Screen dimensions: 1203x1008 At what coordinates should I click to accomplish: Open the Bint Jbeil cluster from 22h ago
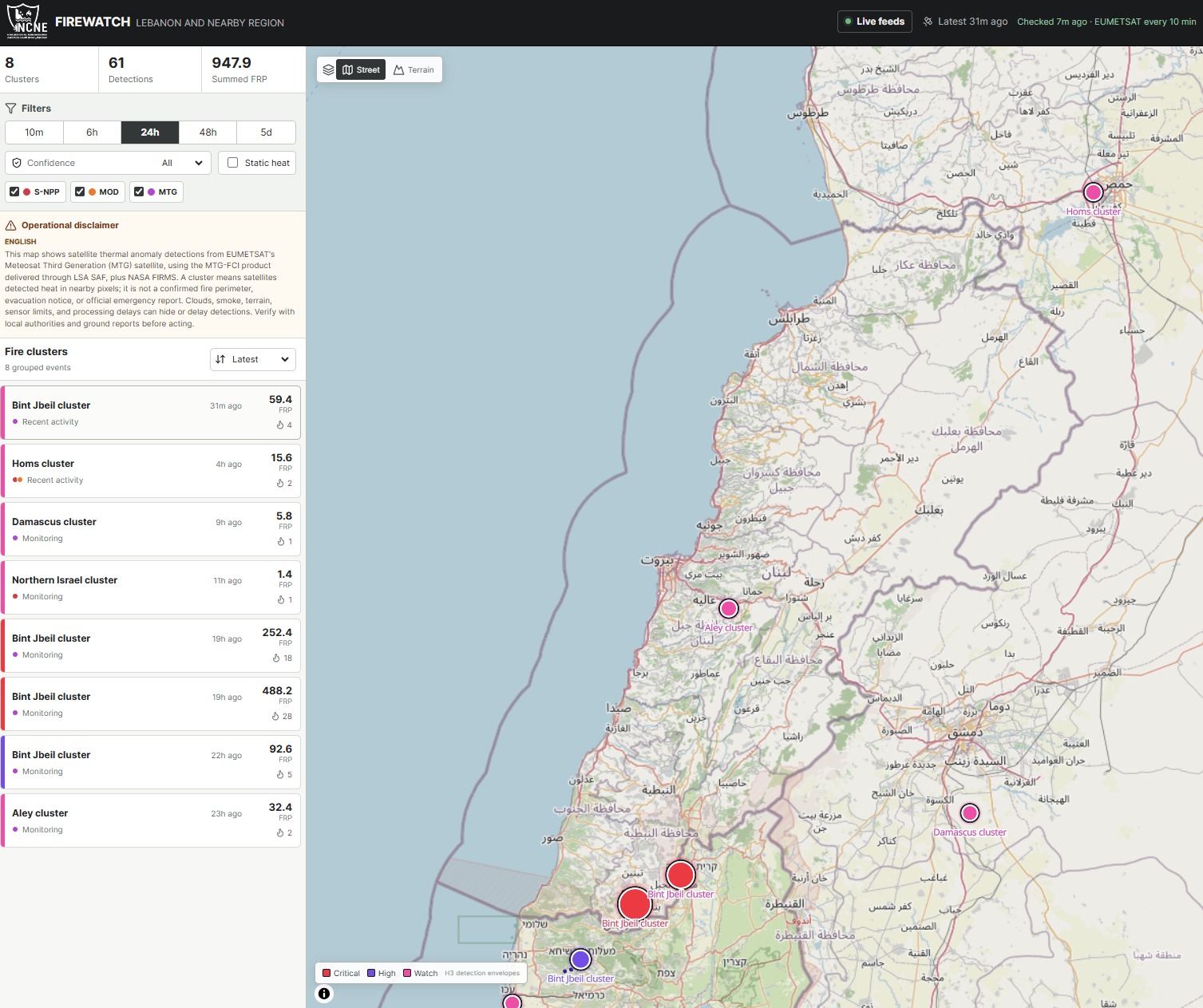coord(151,762)
